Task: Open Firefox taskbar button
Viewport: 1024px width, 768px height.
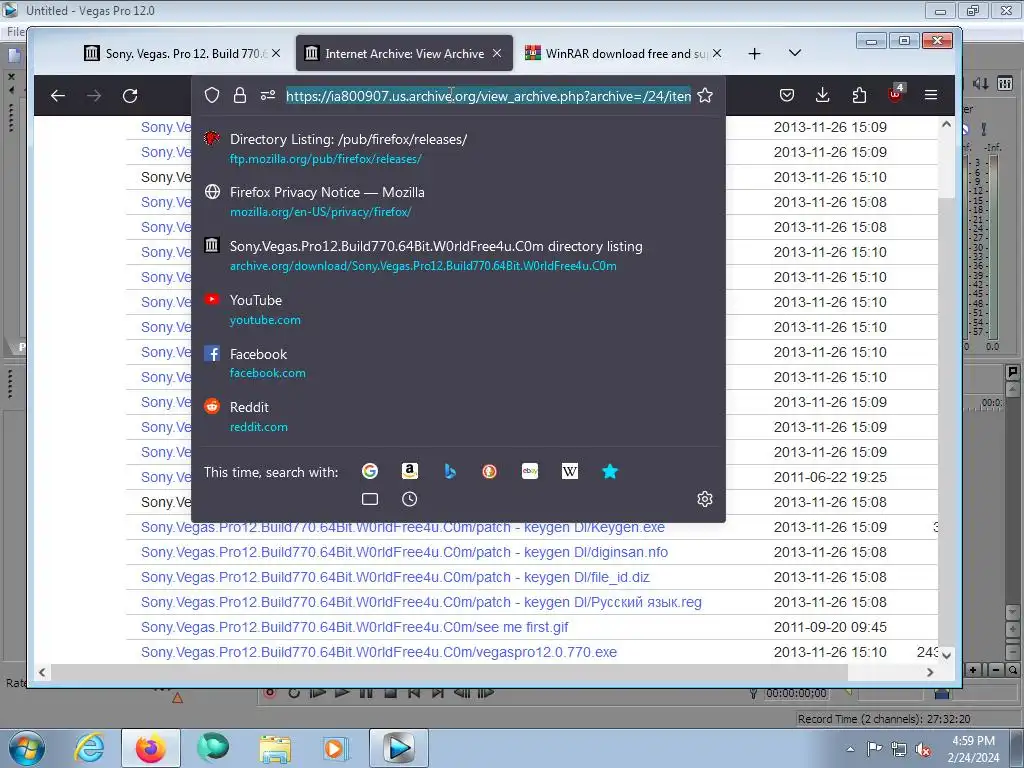Action: click(x=150, y=748)
